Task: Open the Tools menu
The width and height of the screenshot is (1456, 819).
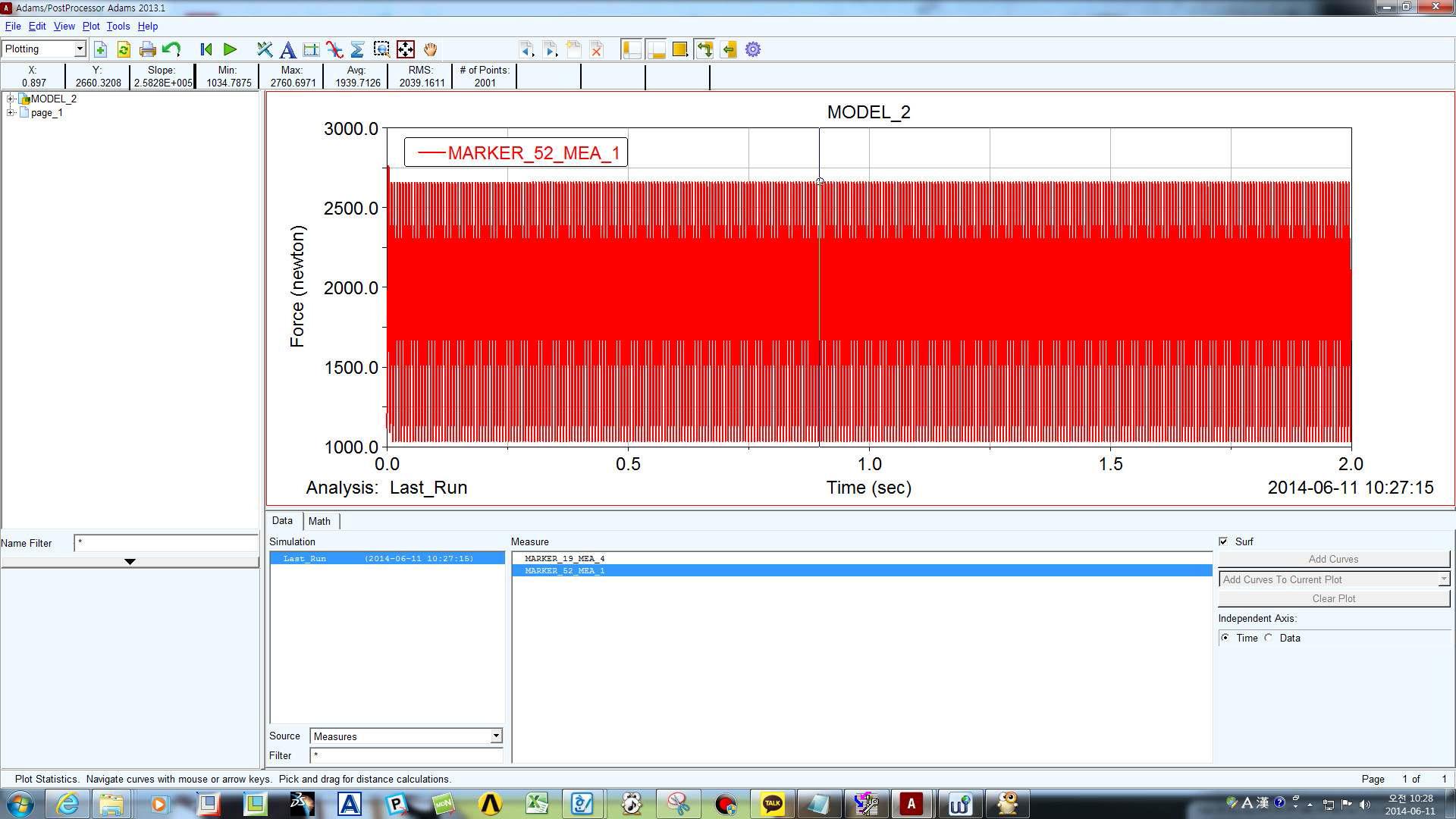Action: (118, 26)
